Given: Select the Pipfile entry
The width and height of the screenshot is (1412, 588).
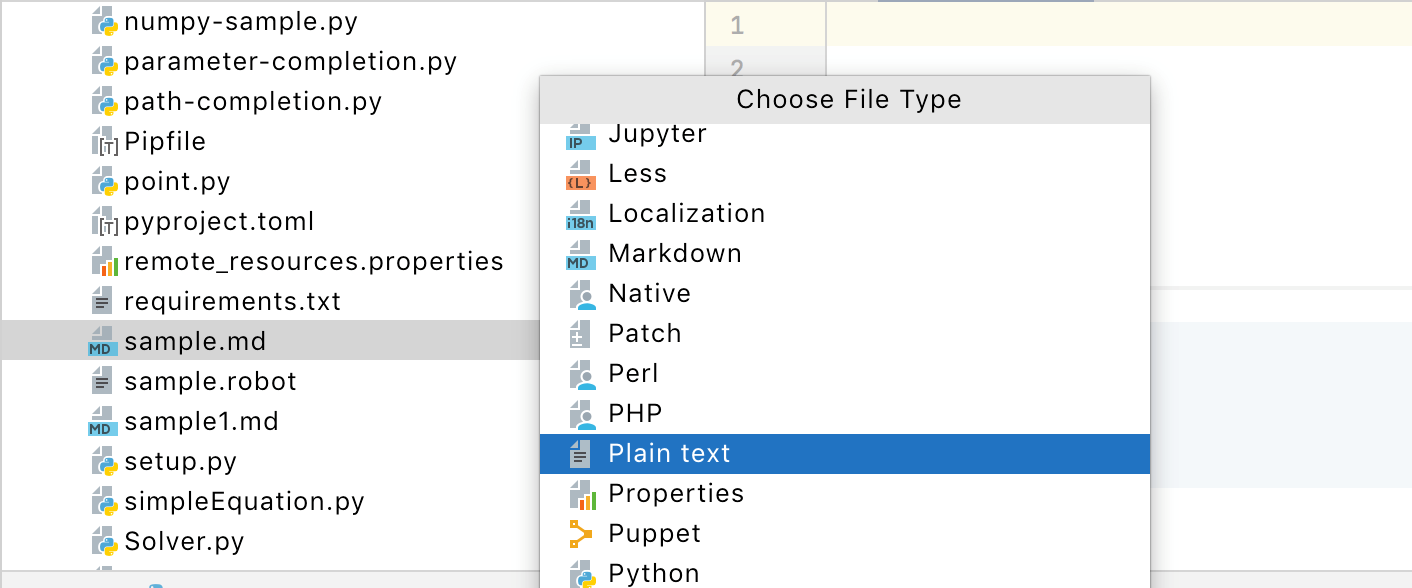Looking at the screenshot, I should coord(163,141).
